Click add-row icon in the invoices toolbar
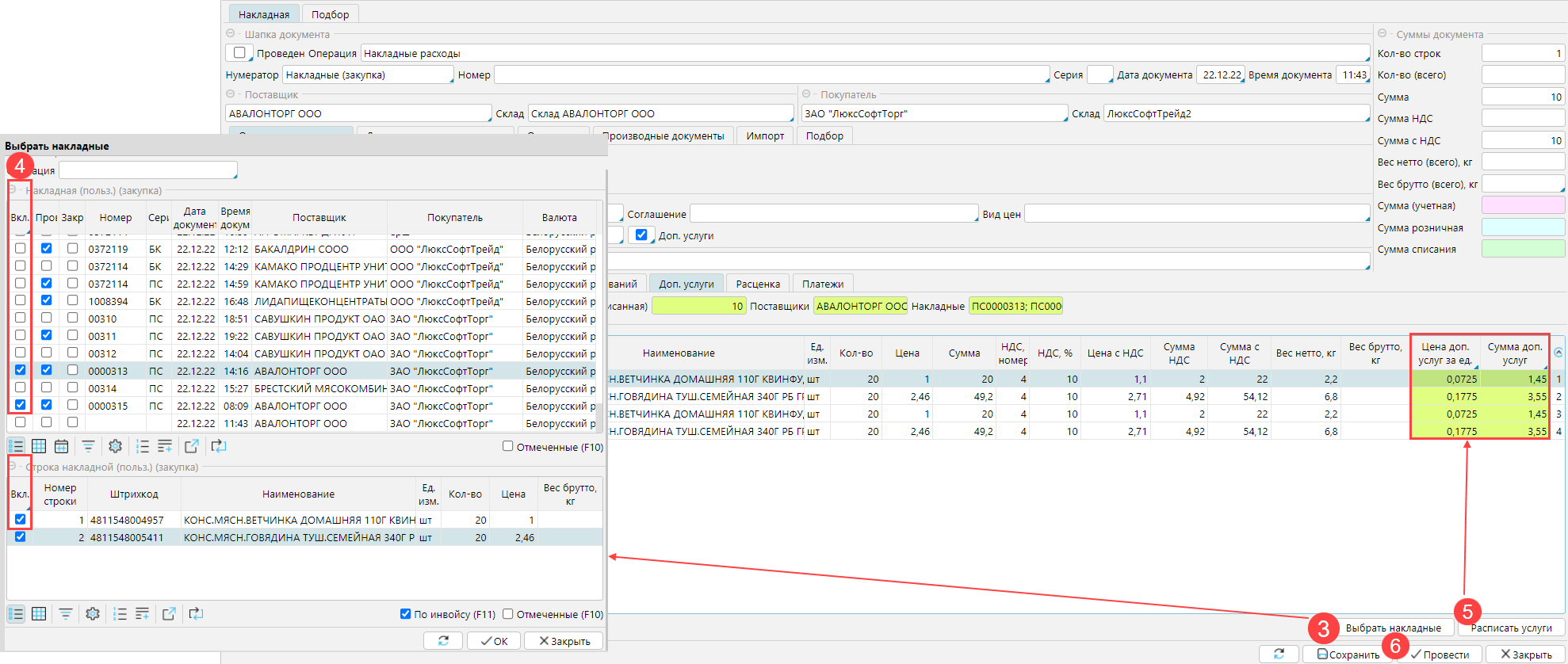The image size is (1568, 664). [165, 446]
